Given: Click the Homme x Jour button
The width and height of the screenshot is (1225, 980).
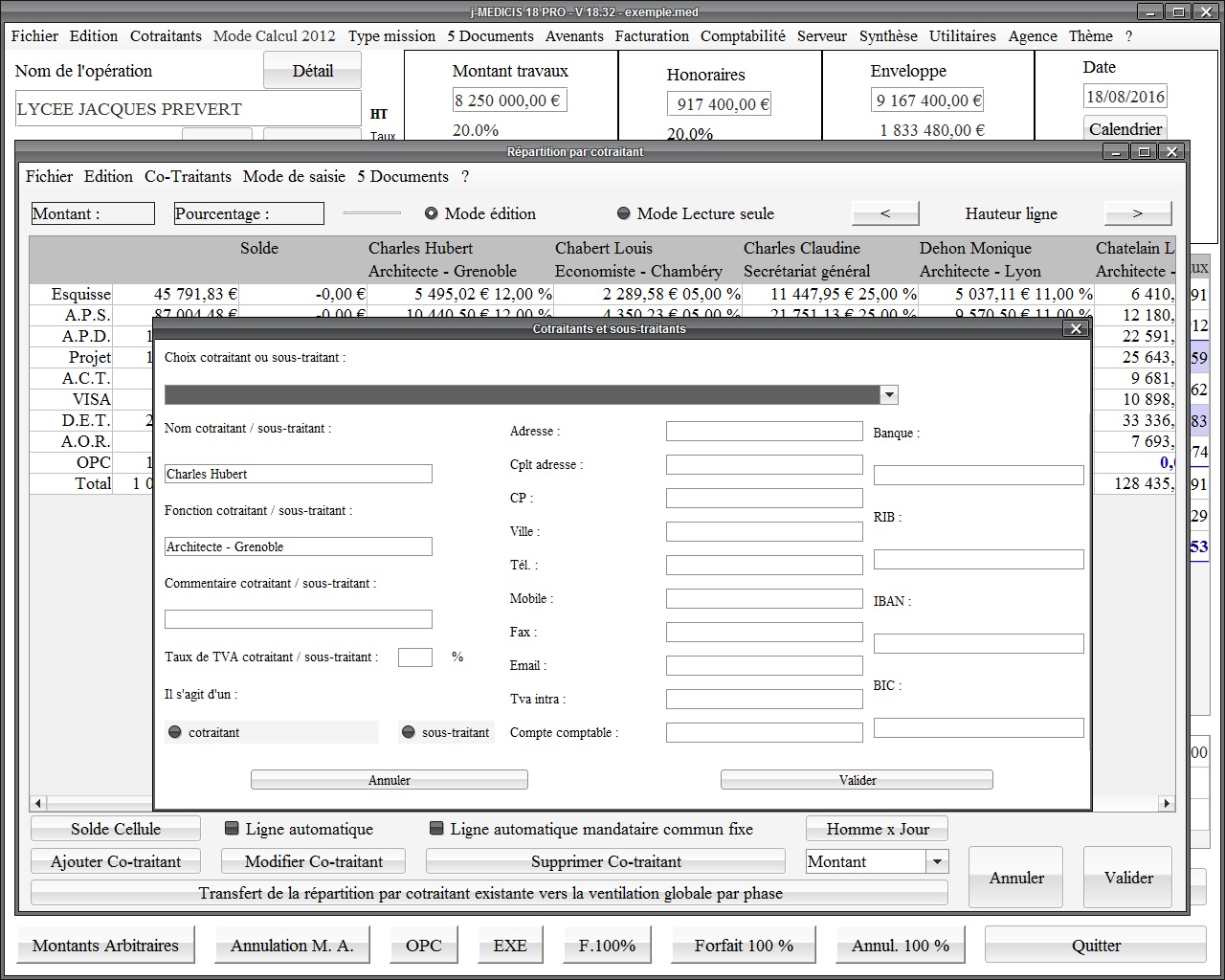Looking at the screenshot, I should (x=878, y=829).
